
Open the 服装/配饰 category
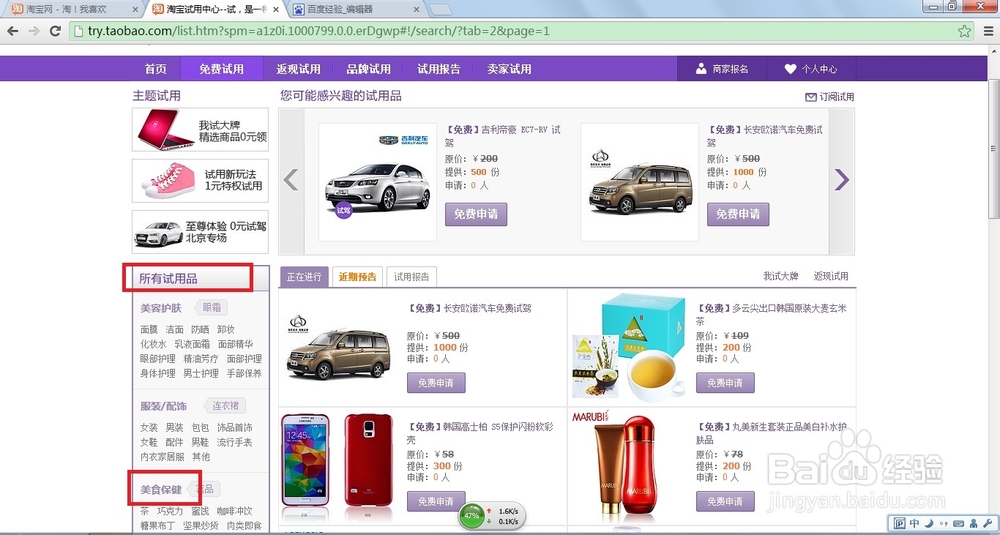tap(163, 406)
